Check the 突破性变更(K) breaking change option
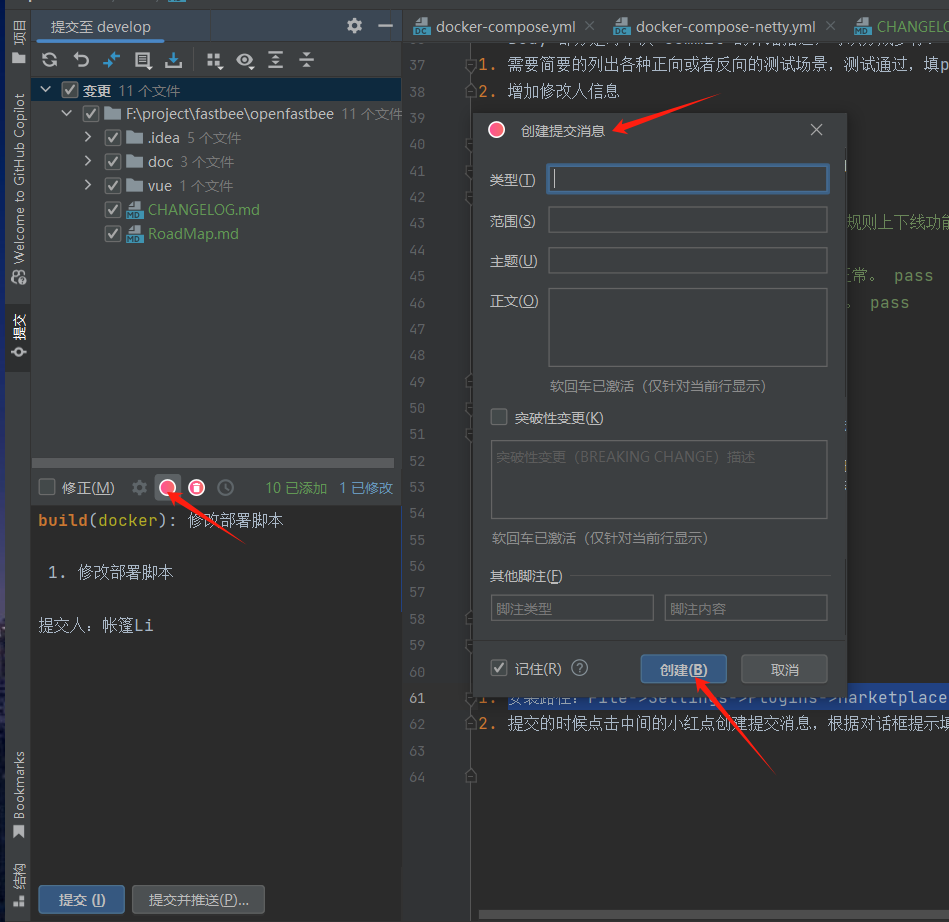The width and height of the screenshot is (949, 922). point(499,417)
